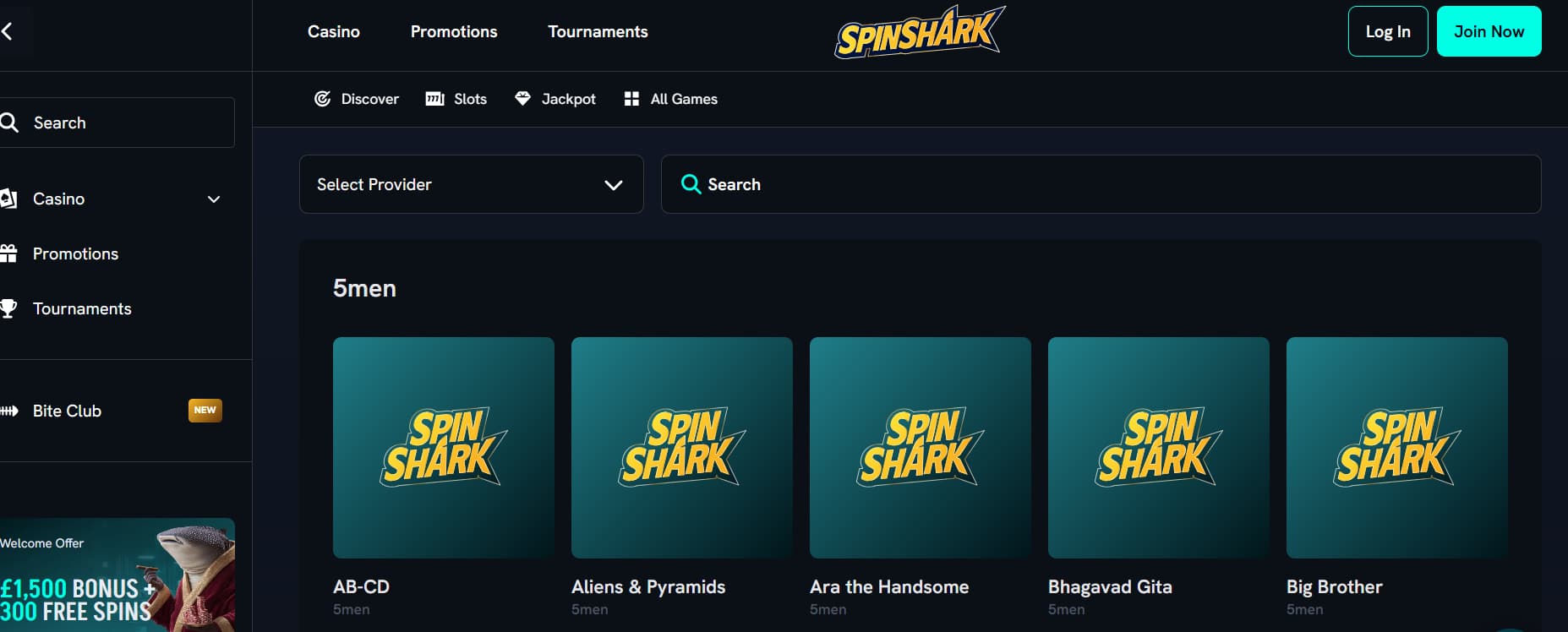Switch to the Slots tab
Viewport: 1568px width, 632px height.
pos(456,99)
